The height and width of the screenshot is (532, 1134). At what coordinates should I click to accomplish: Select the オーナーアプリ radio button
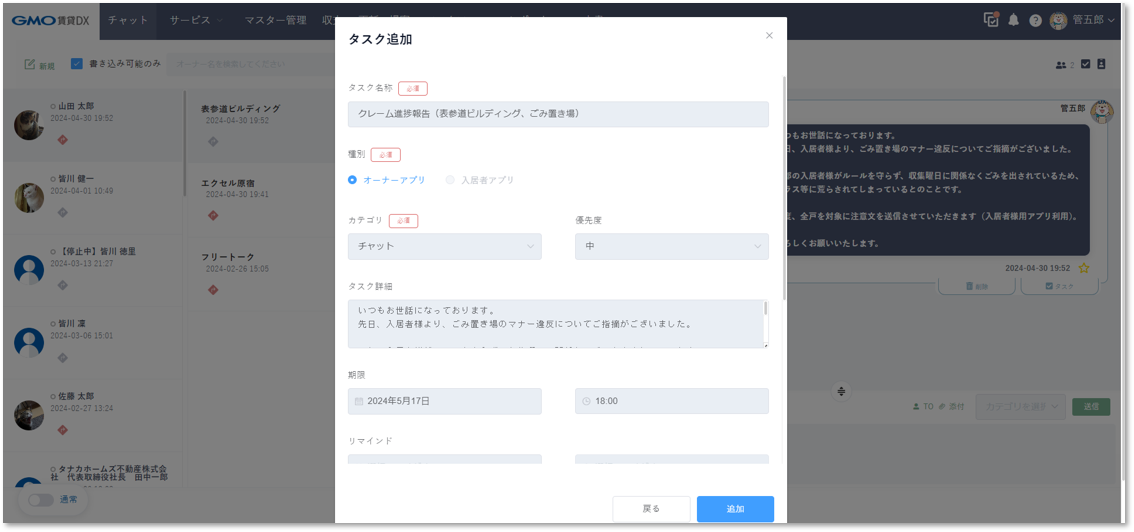click(x=353, y=180)
